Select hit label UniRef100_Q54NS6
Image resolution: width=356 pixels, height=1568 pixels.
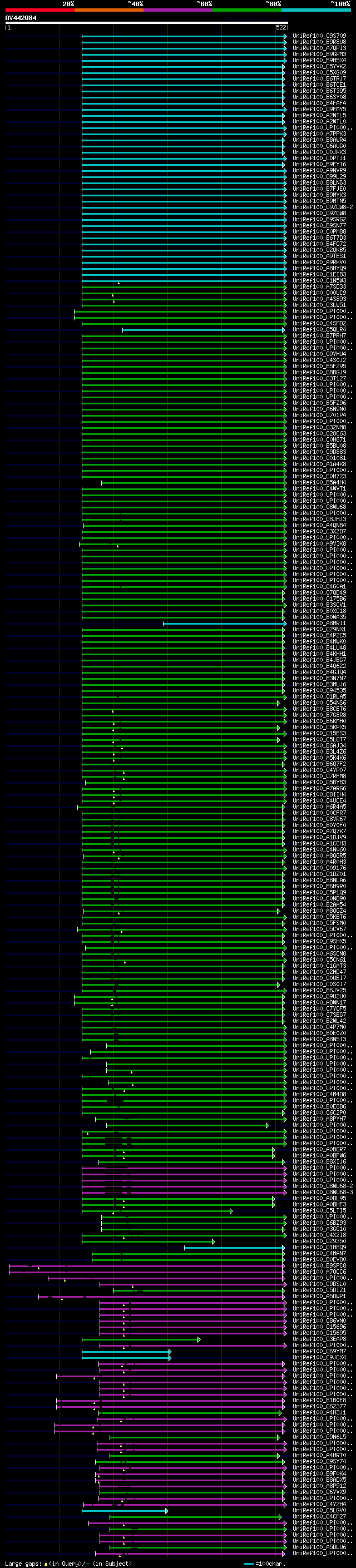[319, 703]
